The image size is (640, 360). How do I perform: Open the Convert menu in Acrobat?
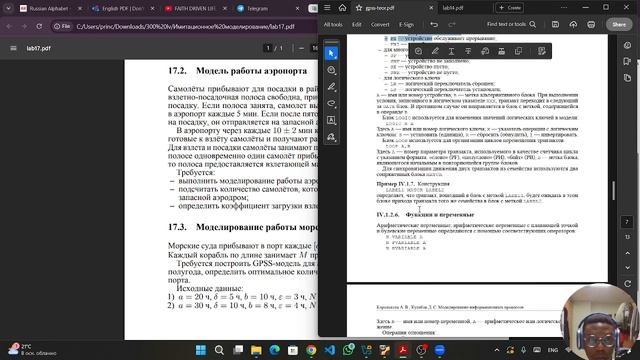point(380,24)
